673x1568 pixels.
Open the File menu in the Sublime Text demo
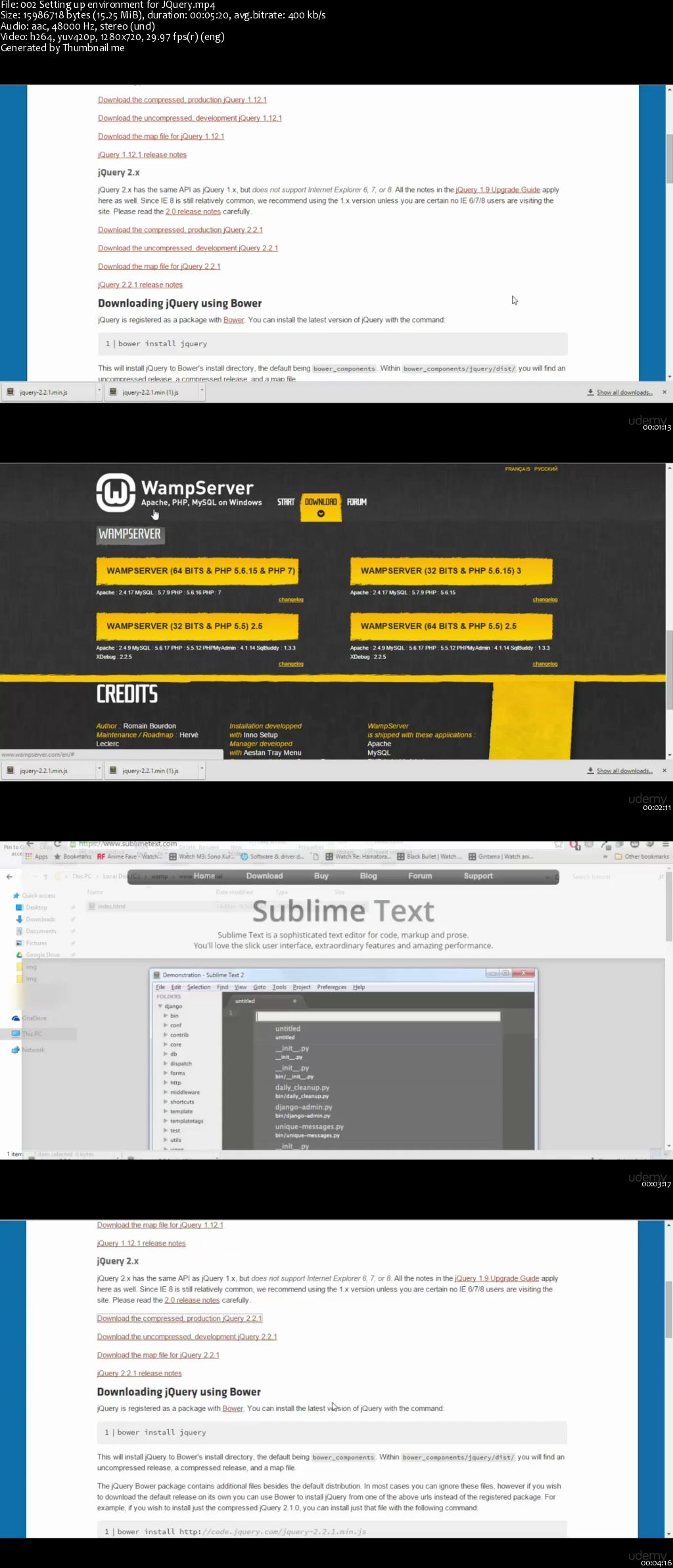[x=160, y=987]
